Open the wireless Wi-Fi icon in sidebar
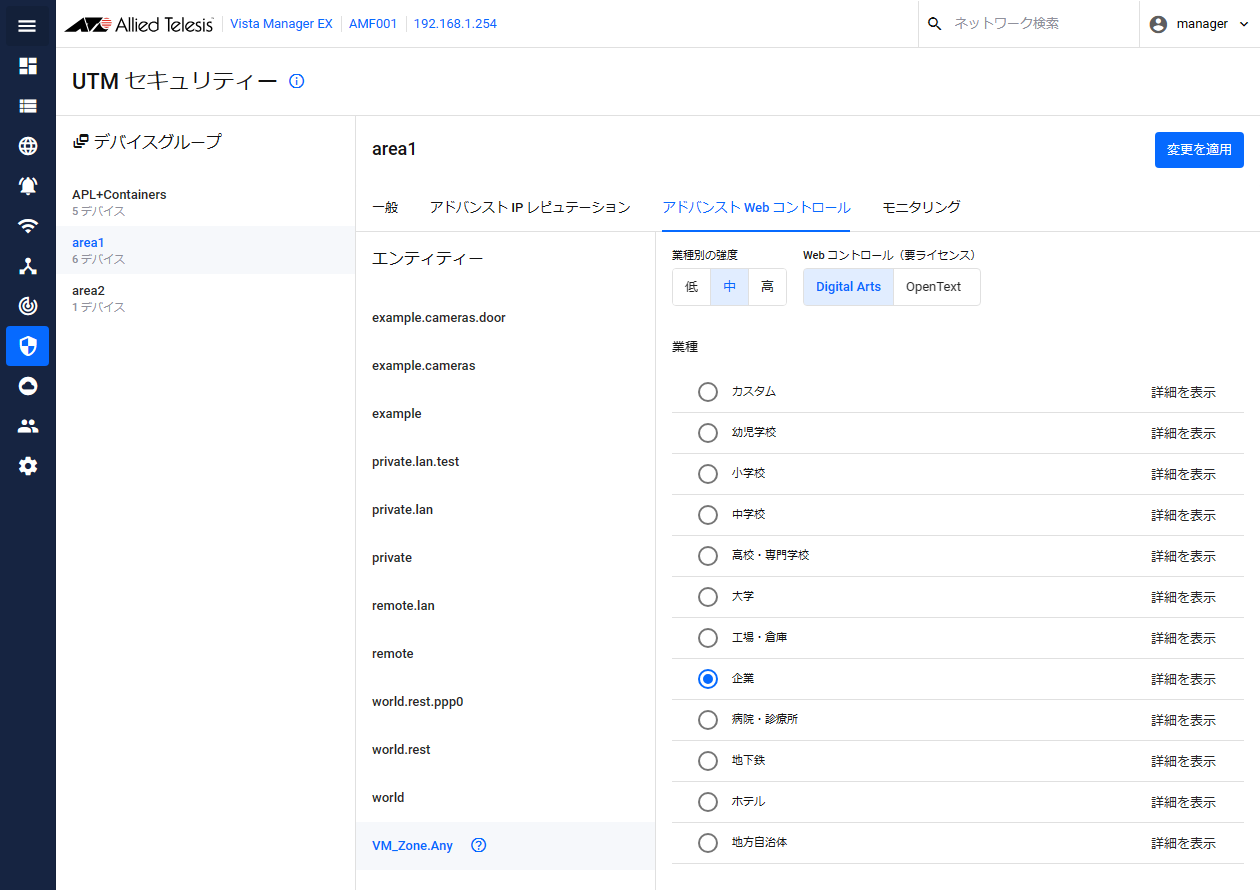This screenshot has width=1260, height=890. pos(28,226)
